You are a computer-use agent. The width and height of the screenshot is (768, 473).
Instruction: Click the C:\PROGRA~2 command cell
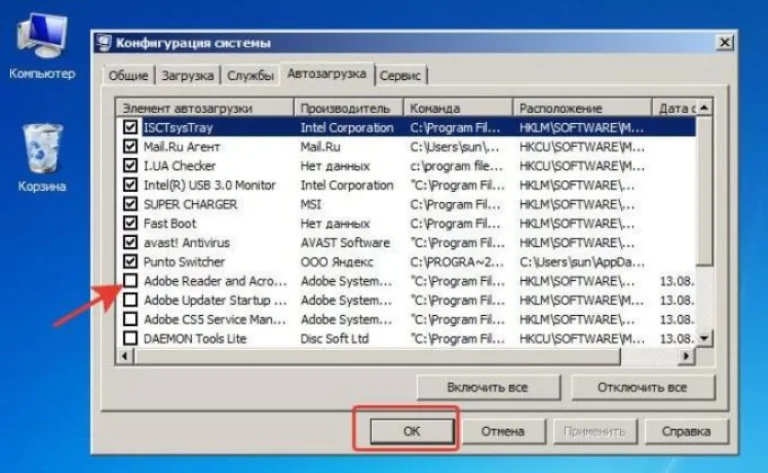[x=456, y=261]
